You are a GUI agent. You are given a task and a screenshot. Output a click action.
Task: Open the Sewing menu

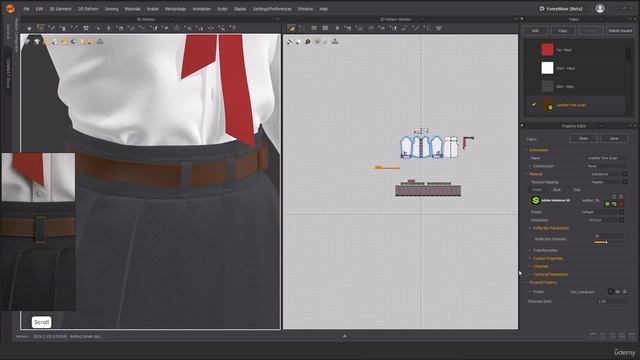[x=111, y=9]
